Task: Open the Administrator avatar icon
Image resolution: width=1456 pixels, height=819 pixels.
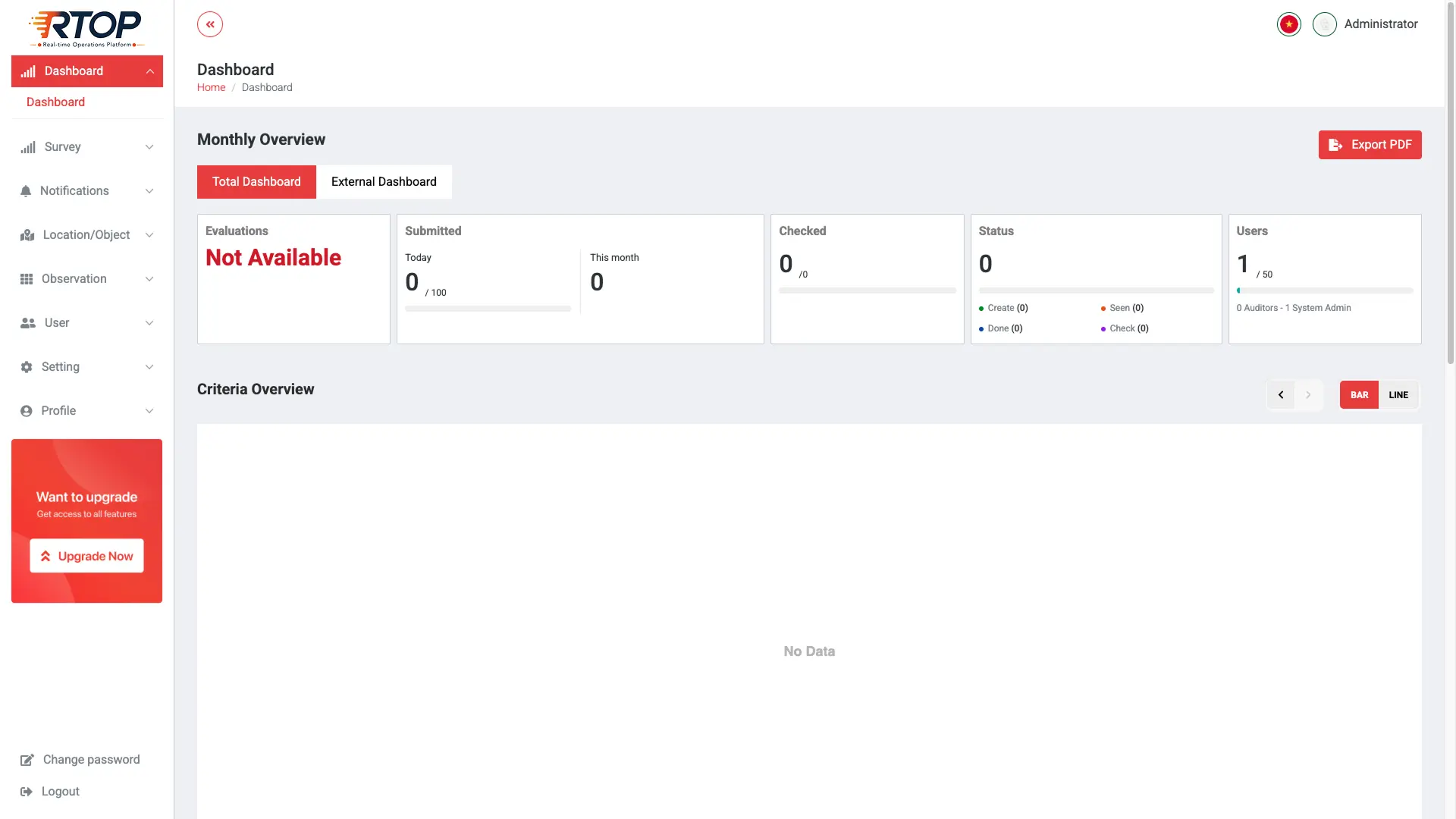Action: (x=1324, y=24)
